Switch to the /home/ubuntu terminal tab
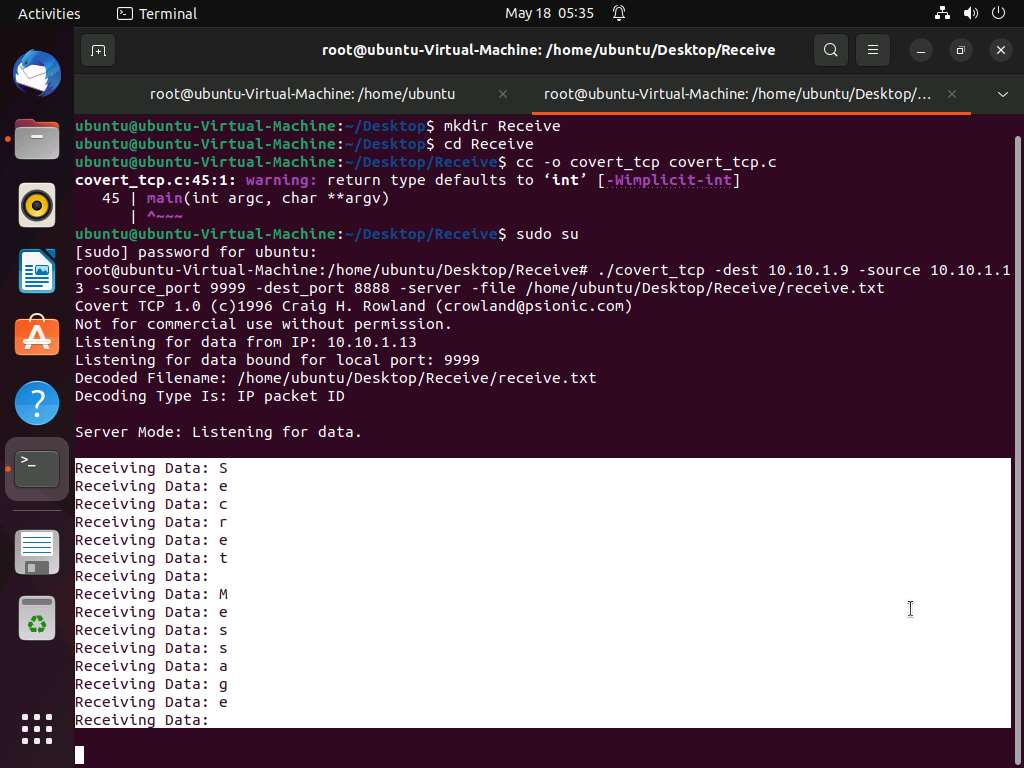This screenshot has width=1024, height=768. tap(302, 94)
